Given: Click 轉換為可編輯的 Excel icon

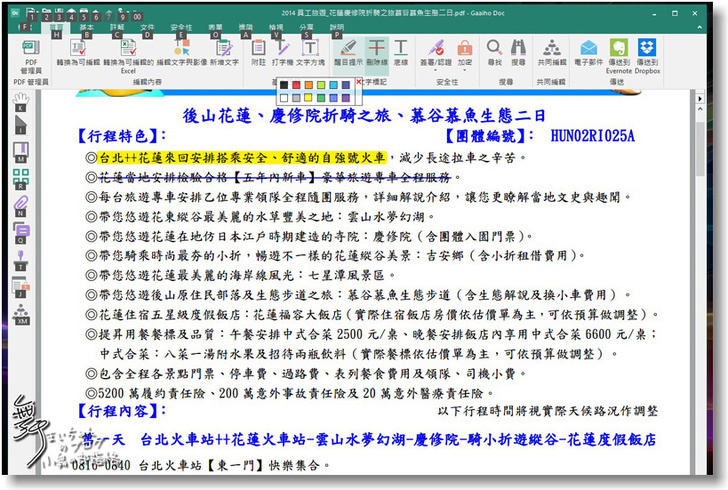Looking at the screenshot, I should click(x=128, y=56).
